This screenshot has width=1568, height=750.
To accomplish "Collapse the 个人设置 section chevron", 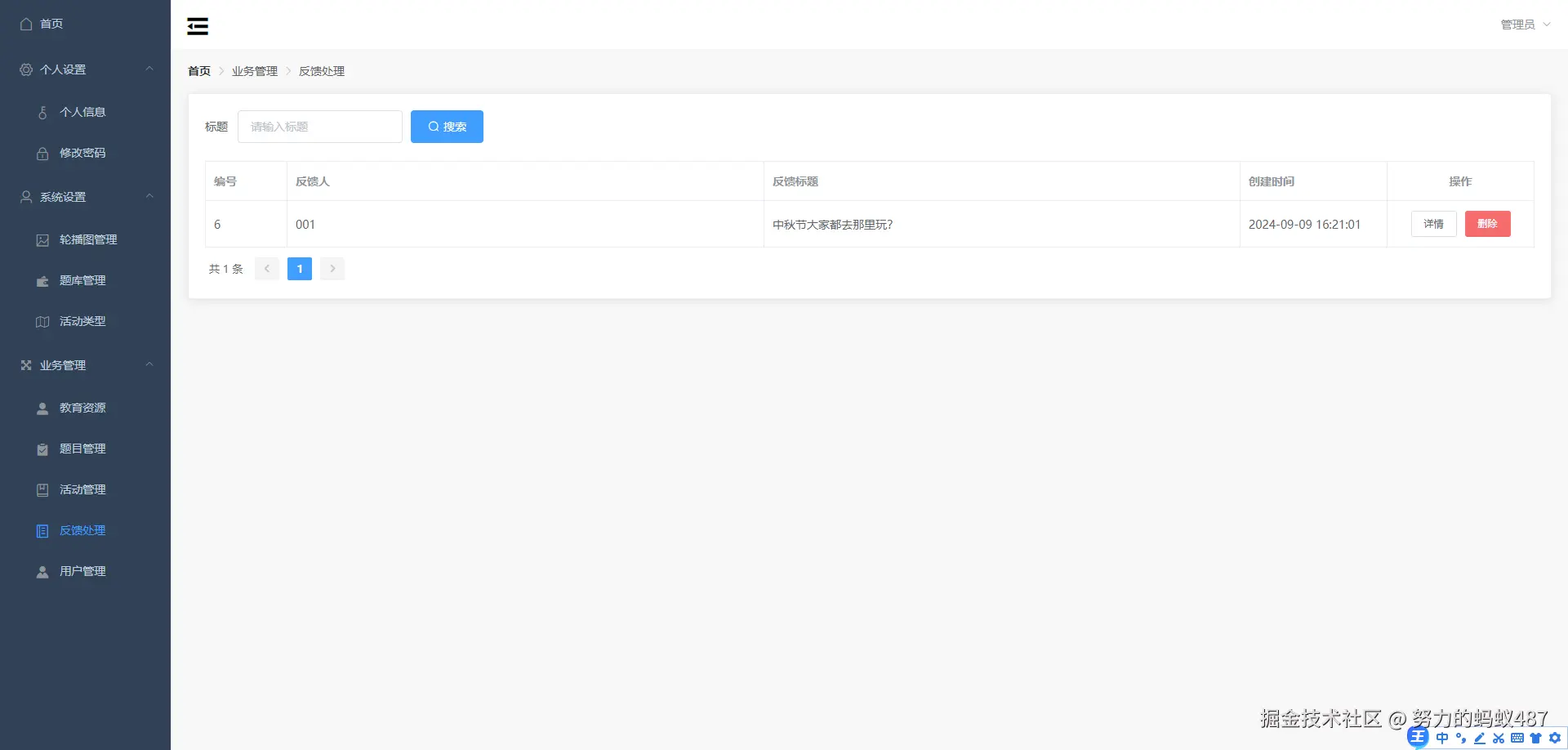I will point(149,69).
